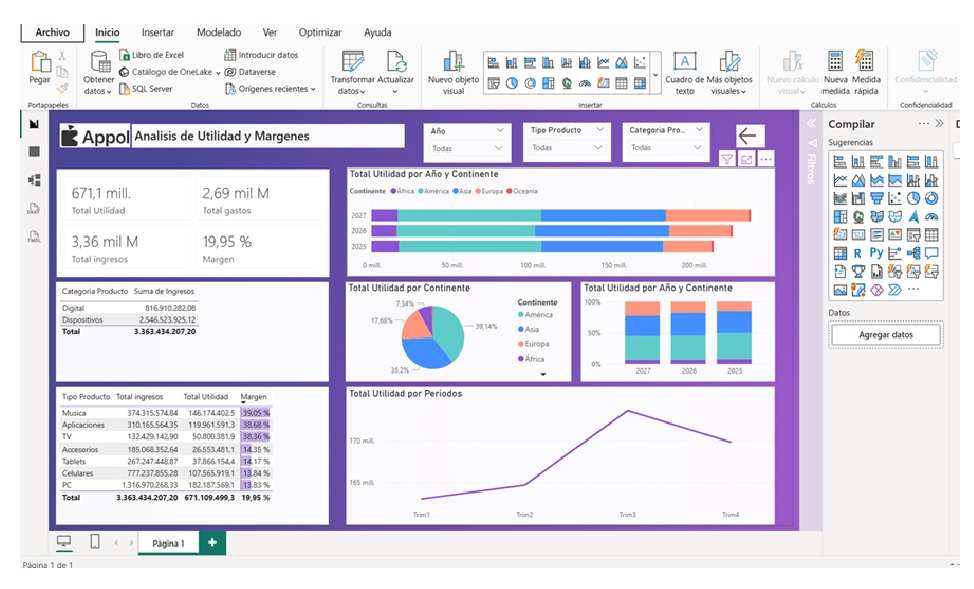
Task: Open Transformar datos query editor
Action: (x=352, y=64)
